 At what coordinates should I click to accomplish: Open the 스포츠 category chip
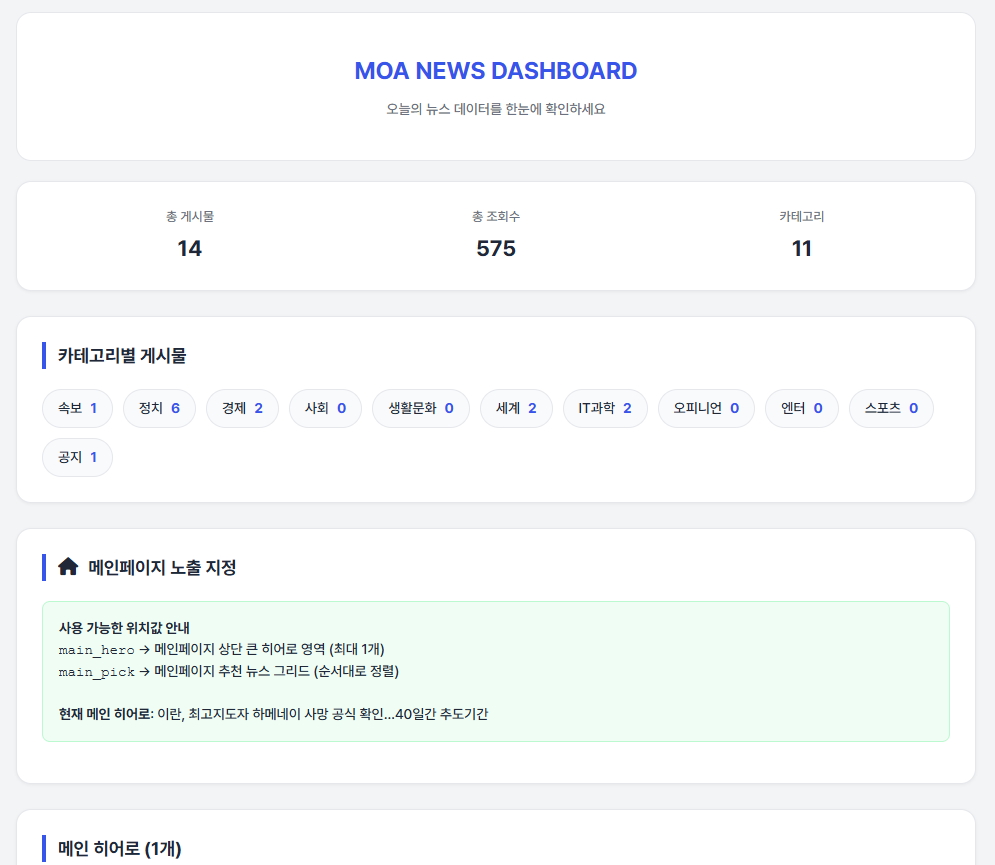click(891, 408)
